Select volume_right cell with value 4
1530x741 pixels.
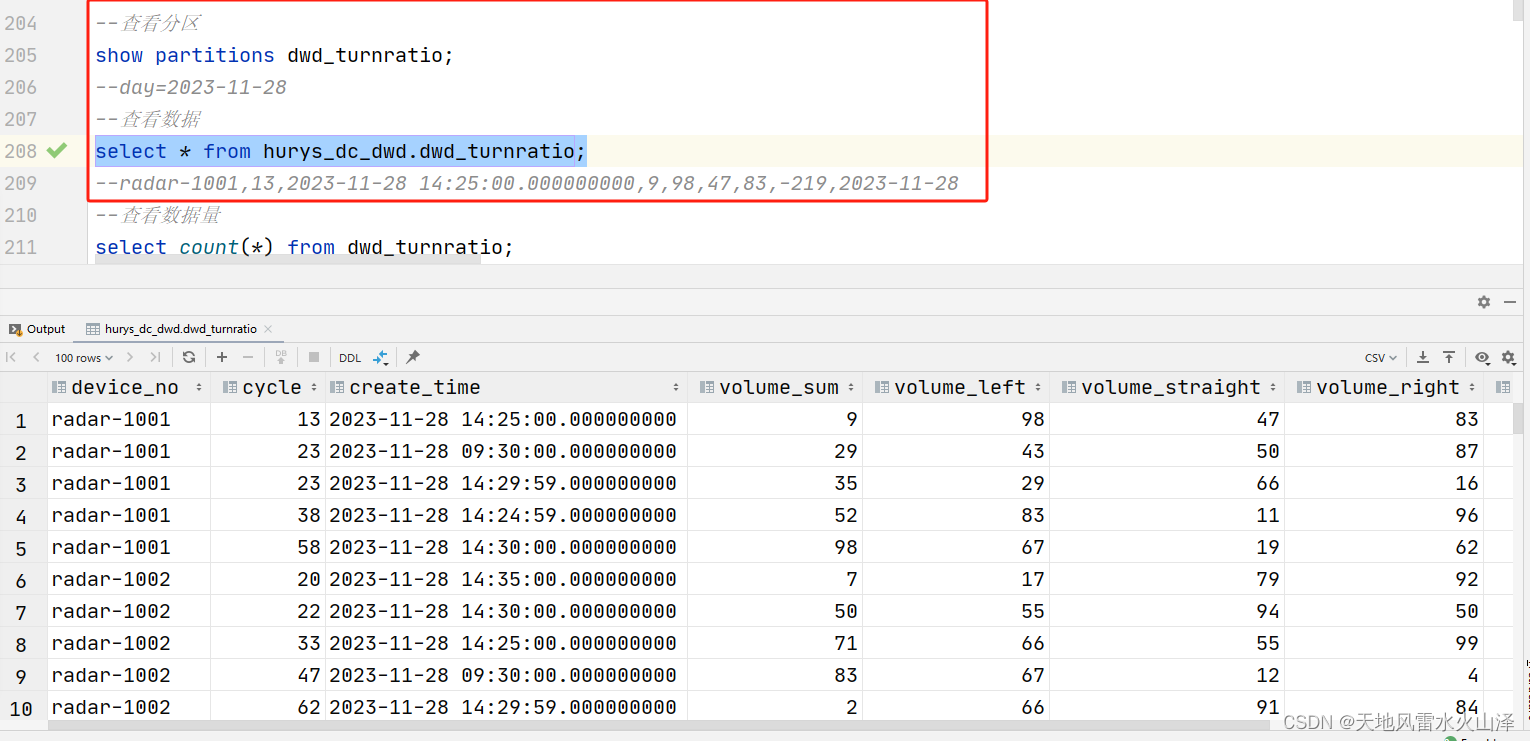tap(1385, 676)
